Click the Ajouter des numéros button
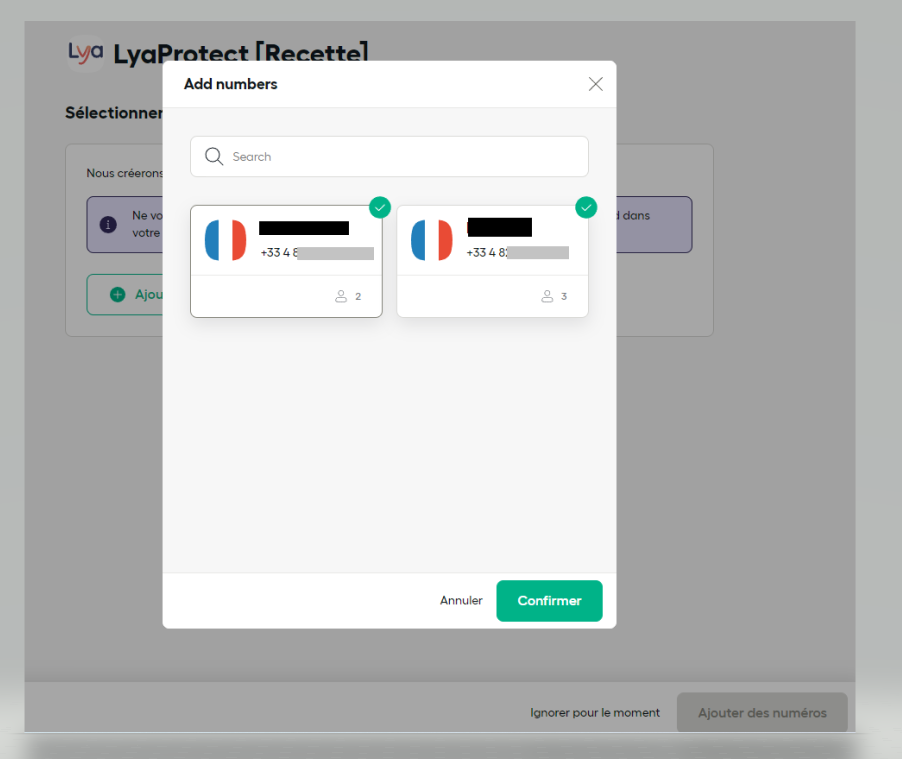Image resolution: width=902 pixels, height=759 pixels. click(x=762, y=713)
